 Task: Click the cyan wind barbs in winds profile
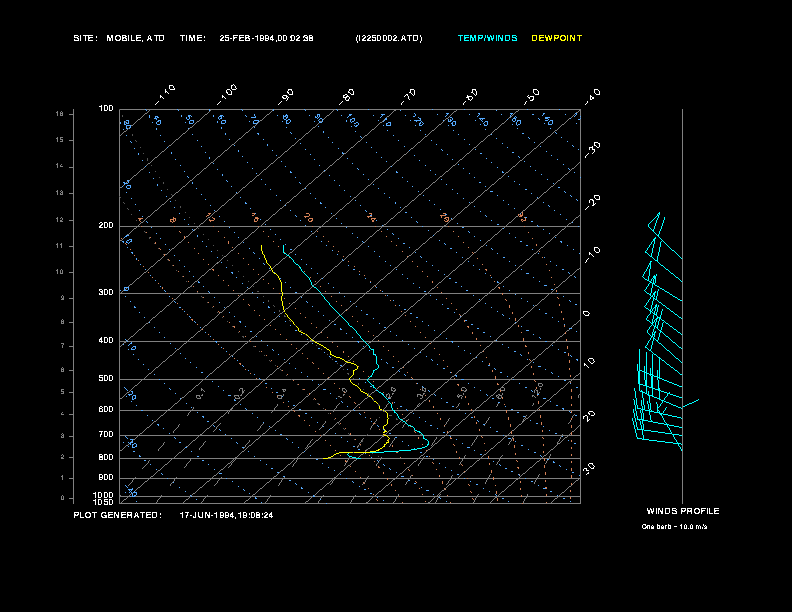tap(659, 331)
